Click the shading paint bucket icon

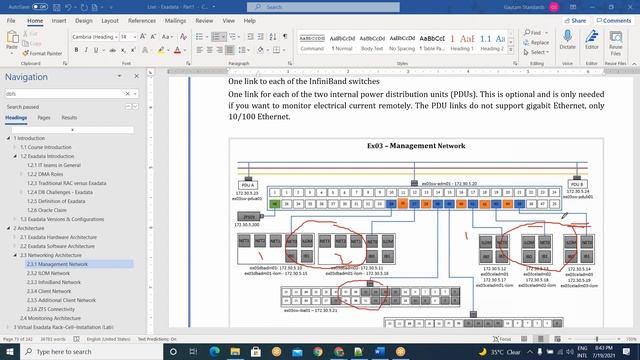point(260,50)
